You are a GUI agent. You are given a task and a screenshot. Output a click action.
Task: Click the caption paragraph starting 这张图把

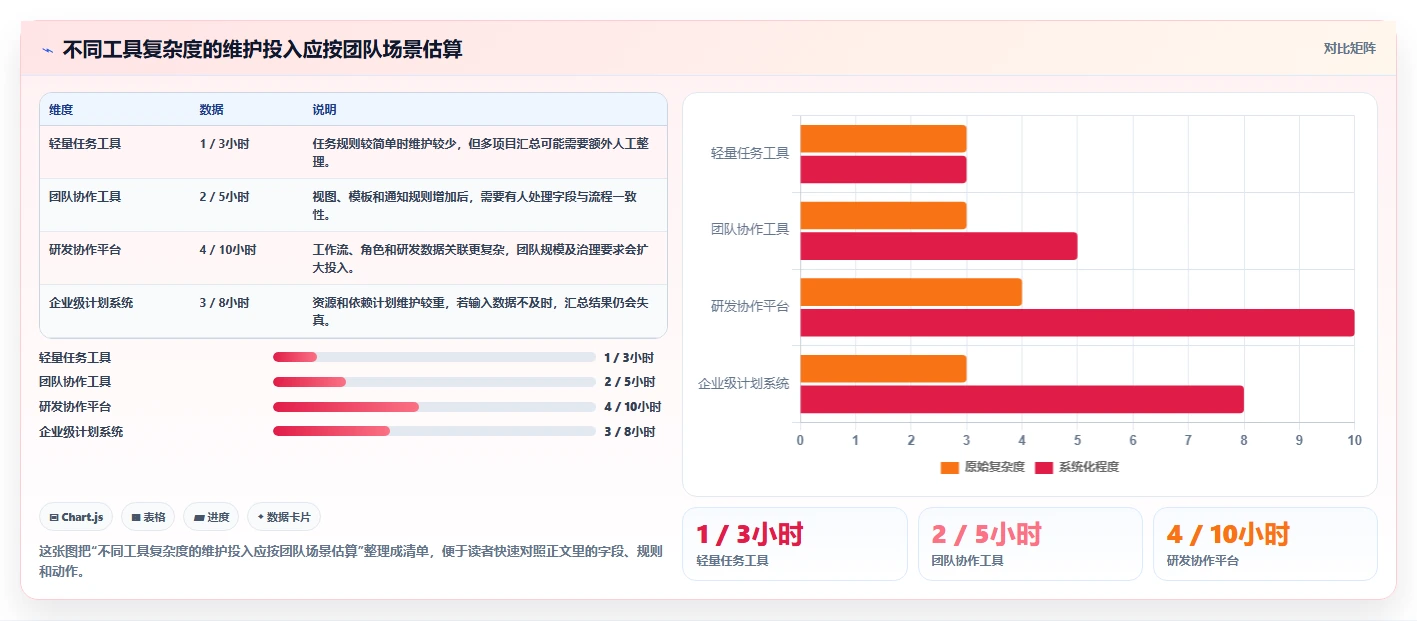(350, 561)
